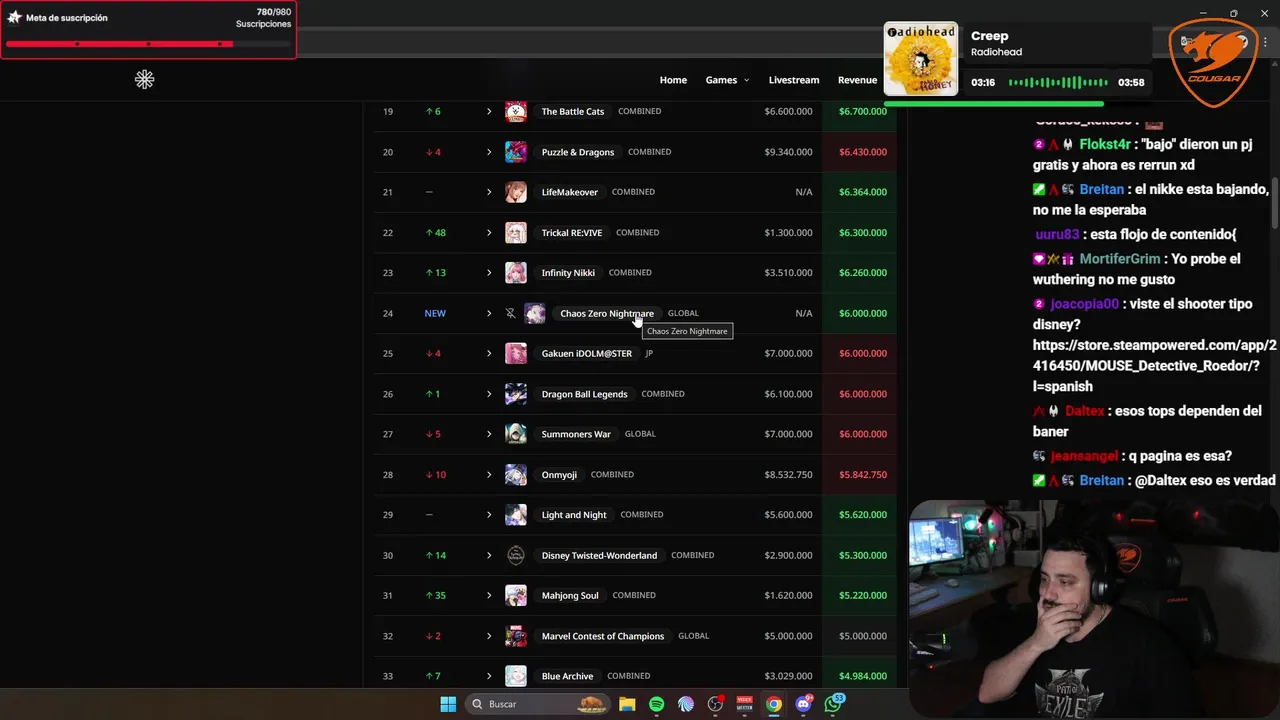Click the muted bell icon beside Chaos Zero Nightmare

click(510, 313)
